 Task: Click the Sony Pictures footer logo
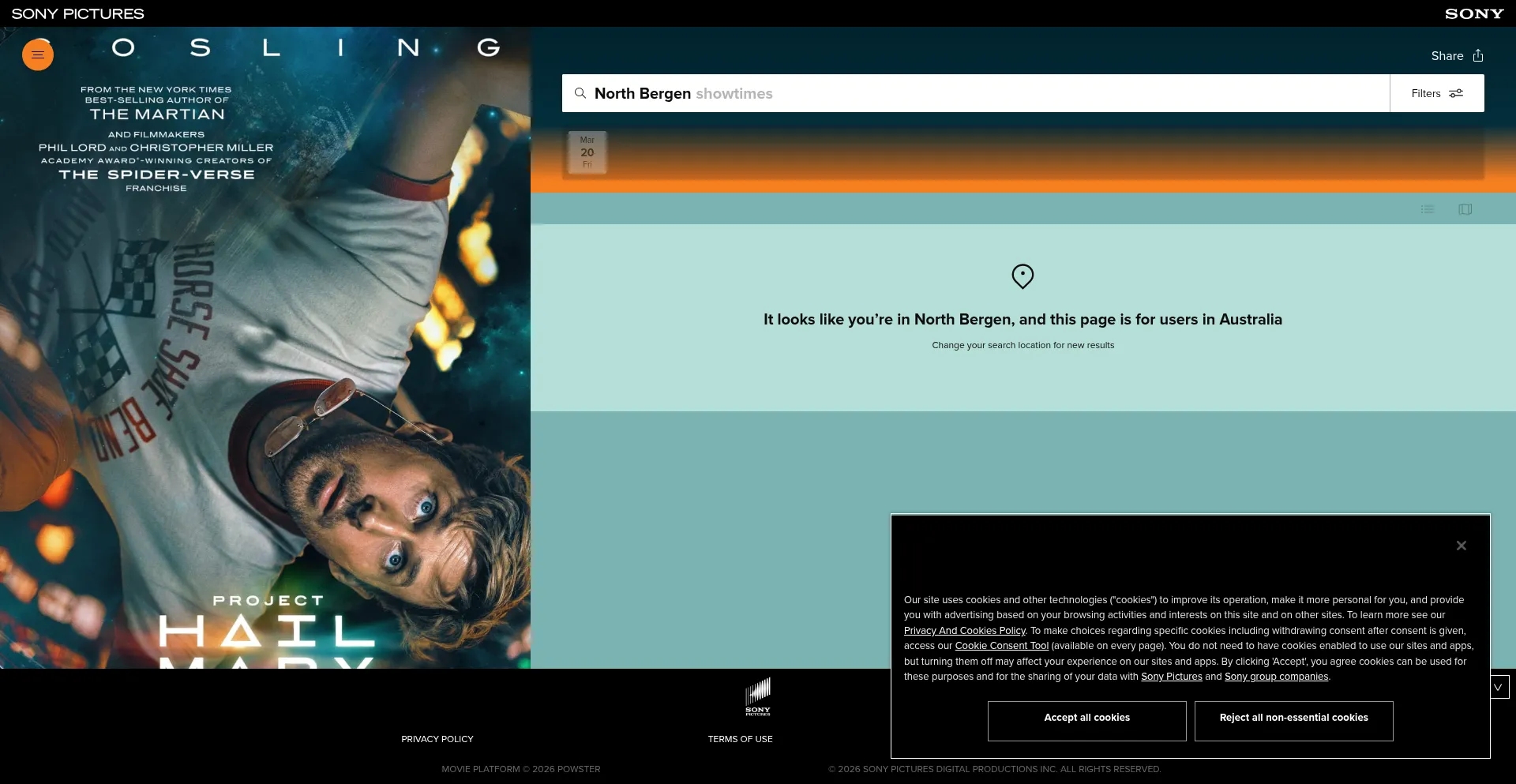[758, 696]
